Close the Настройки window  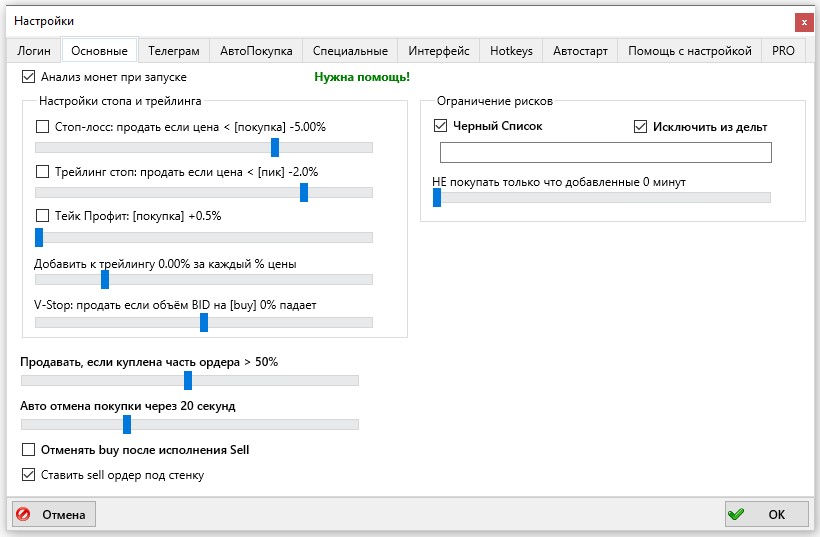click(x=803, y=21)
